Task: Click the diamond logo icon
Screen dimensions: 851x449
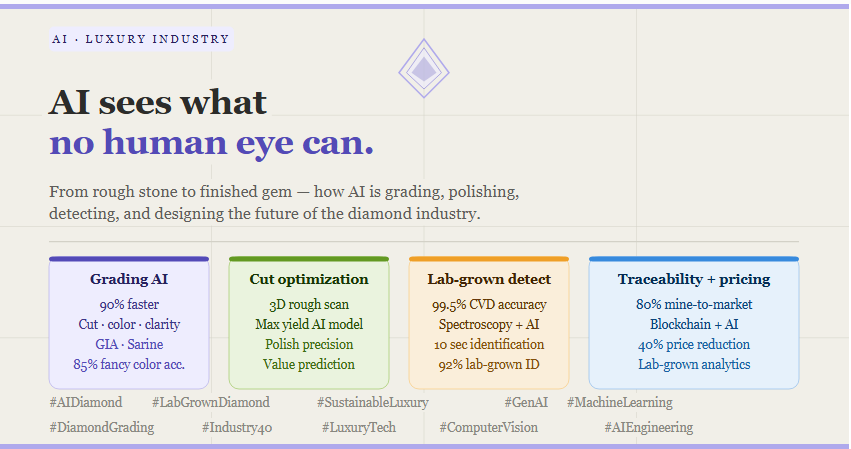Action: click(x=424, y=68)
